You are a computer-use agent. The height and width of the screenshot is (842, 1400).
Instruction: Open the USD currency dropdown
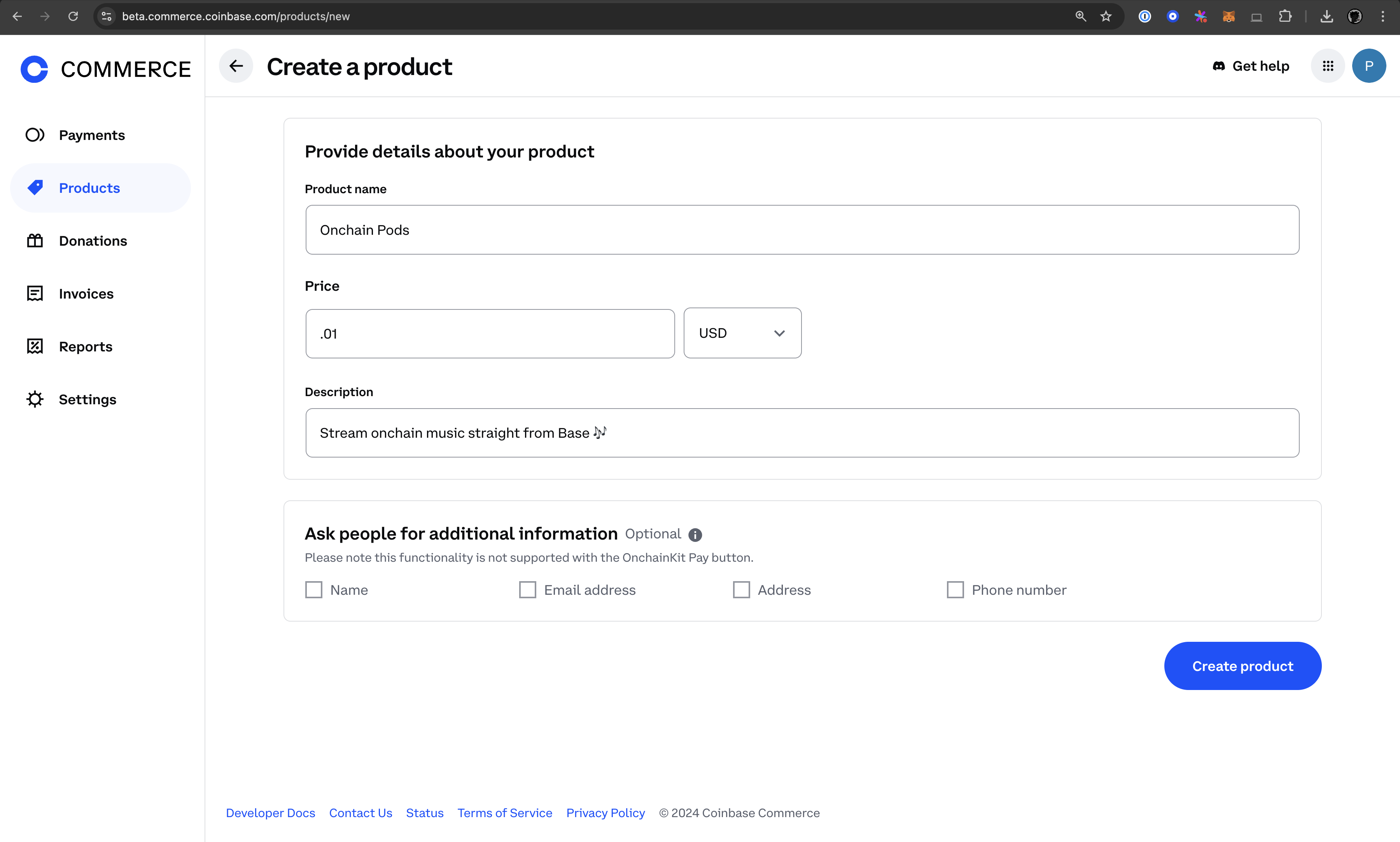click(x=742, y=333)
